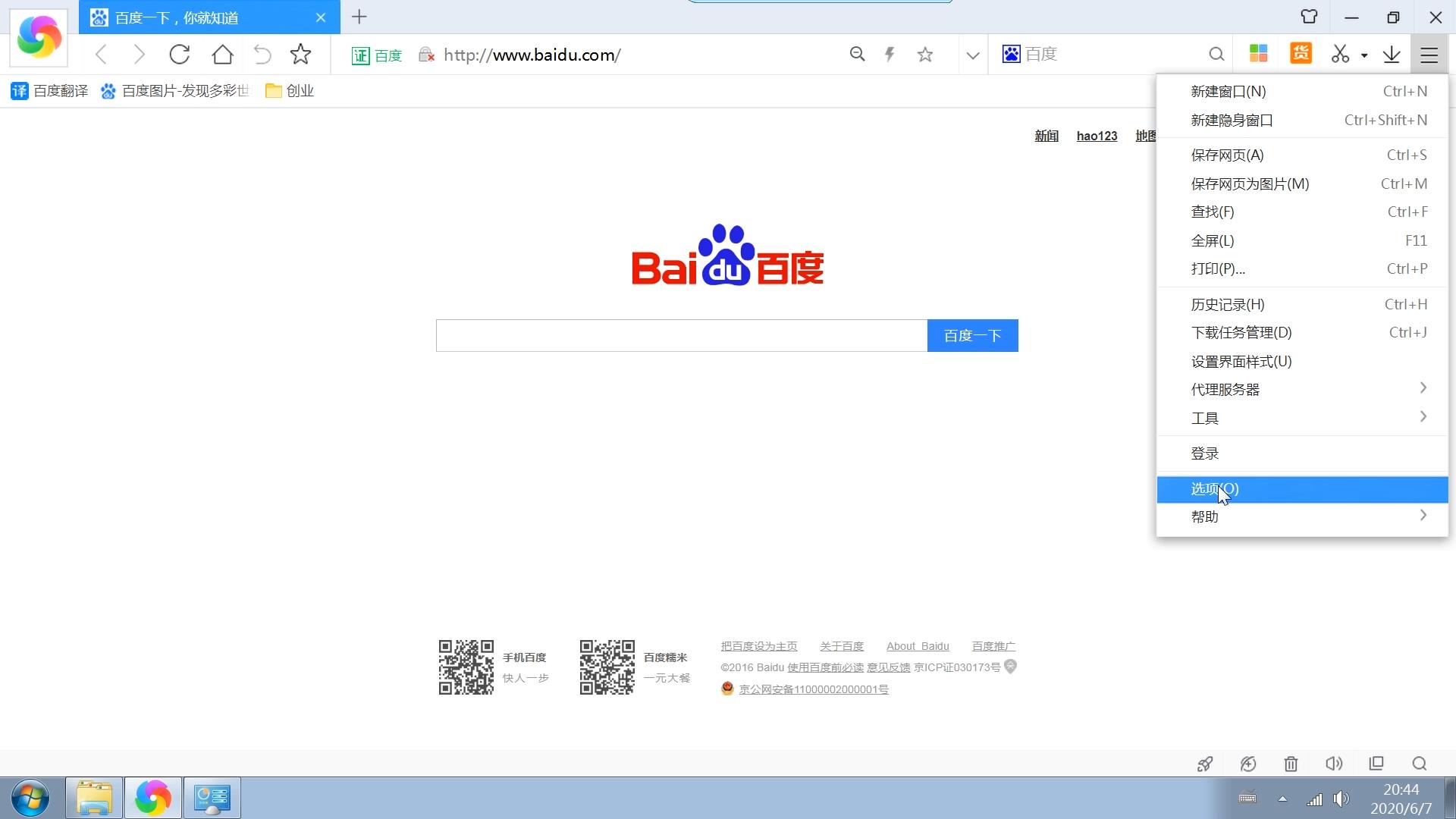Toggle split-screen mode in the status bar
The image size is (1456, 819).
(1376, 764)
